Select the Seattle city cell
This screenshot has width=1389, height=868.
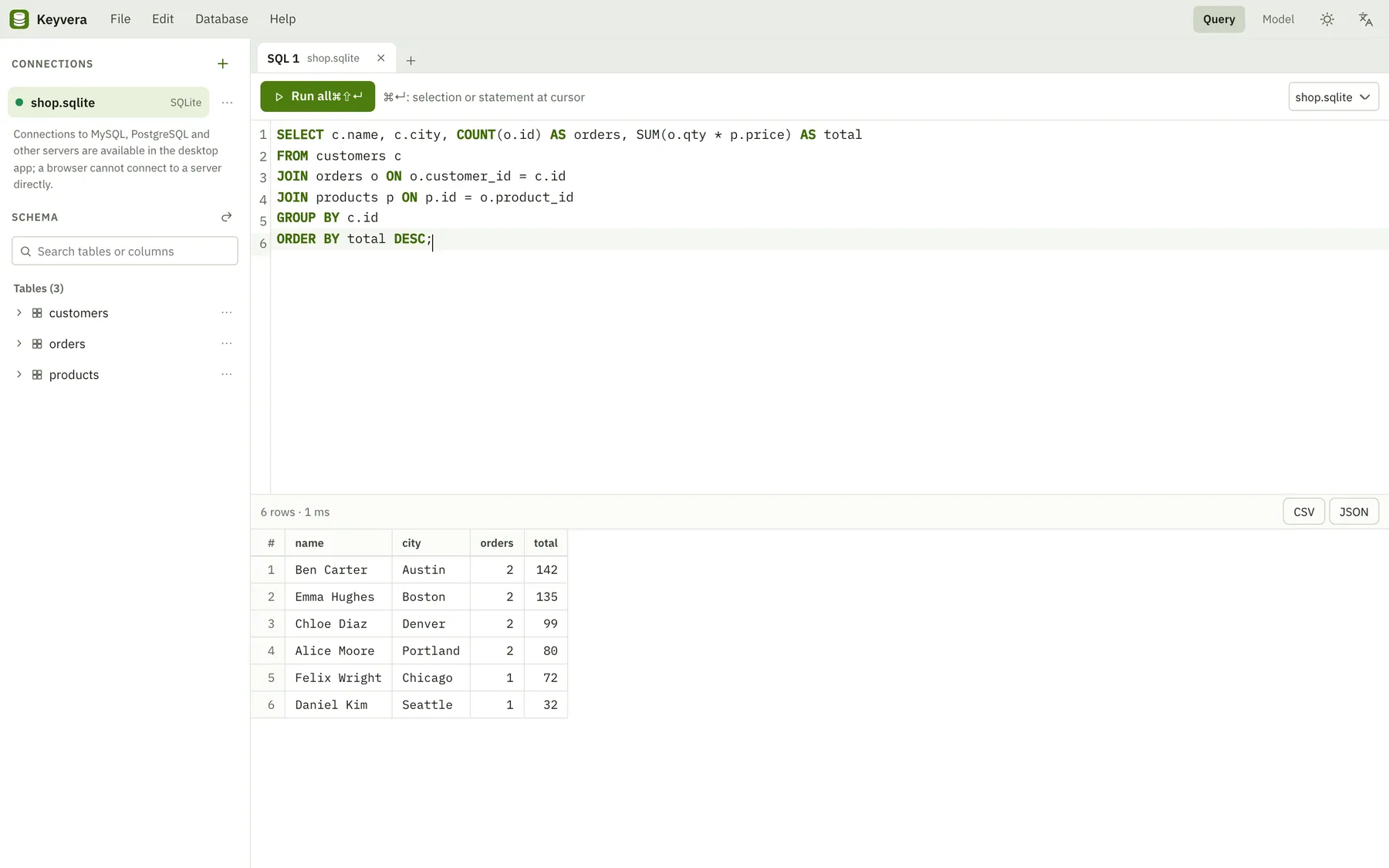coord(431,705)
